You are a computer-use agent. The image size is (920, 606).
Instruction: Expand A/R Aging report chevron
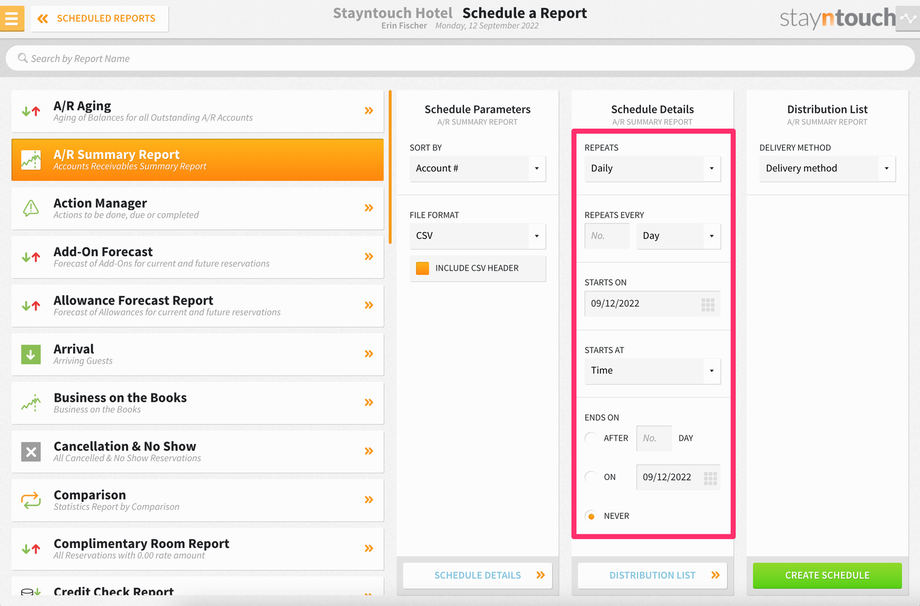[x=368, y=110]
